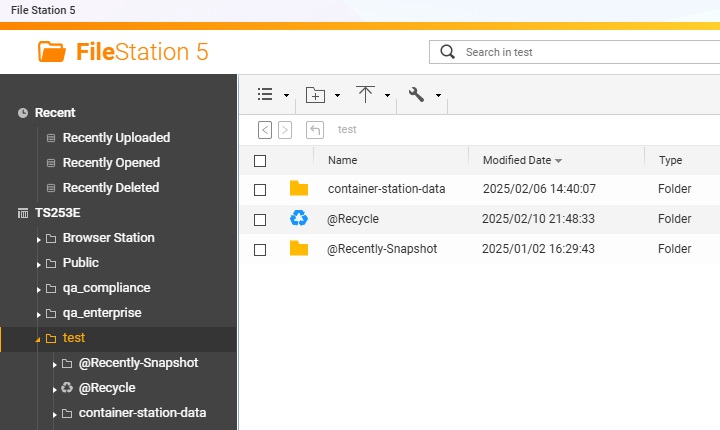This screenshot has height=430, width=720.
Task: Click the @Recently-Snapshot file name in list
Action: pos(382,249)
